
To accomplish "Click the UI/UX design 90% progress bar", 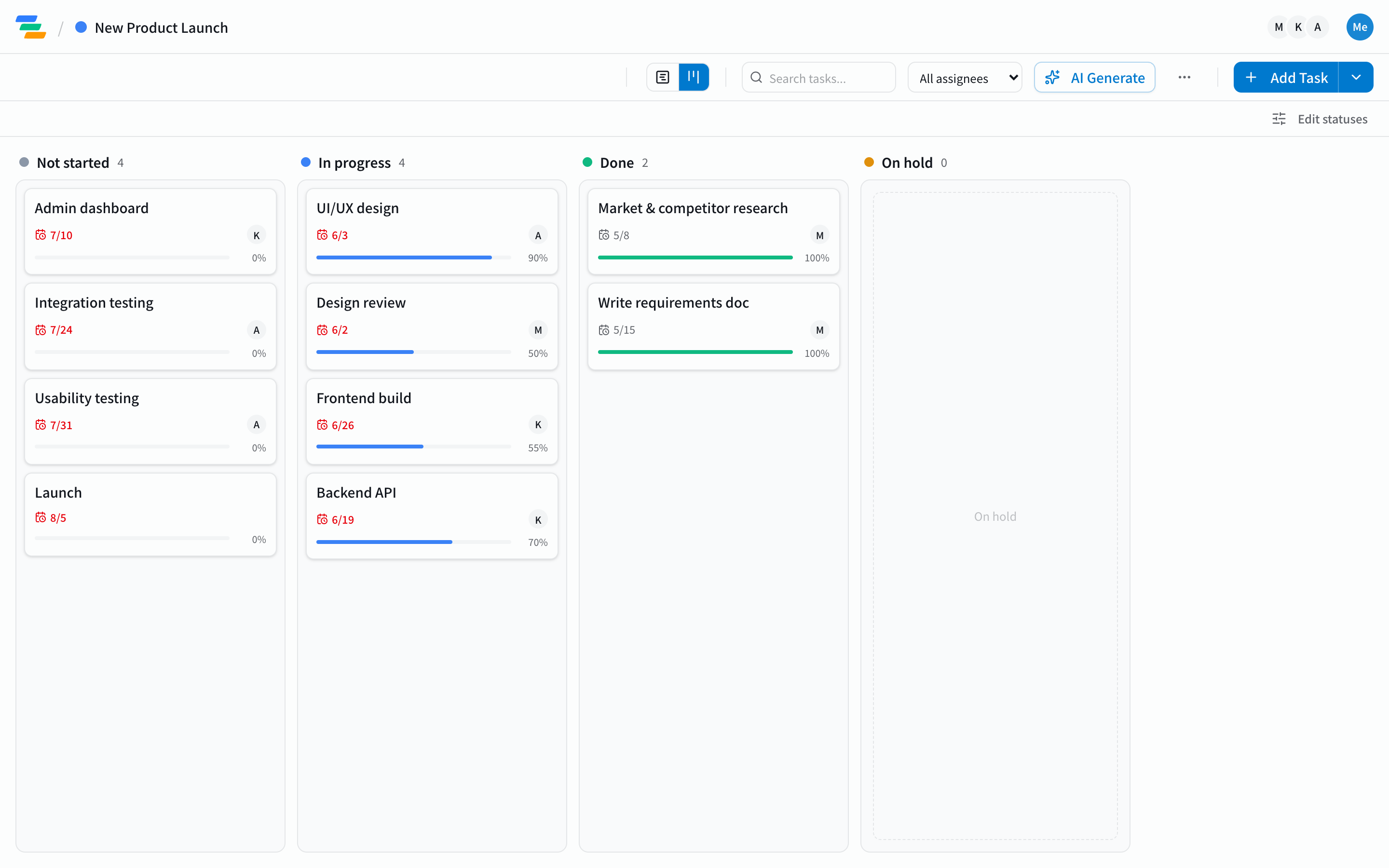I will coord(414,258).
